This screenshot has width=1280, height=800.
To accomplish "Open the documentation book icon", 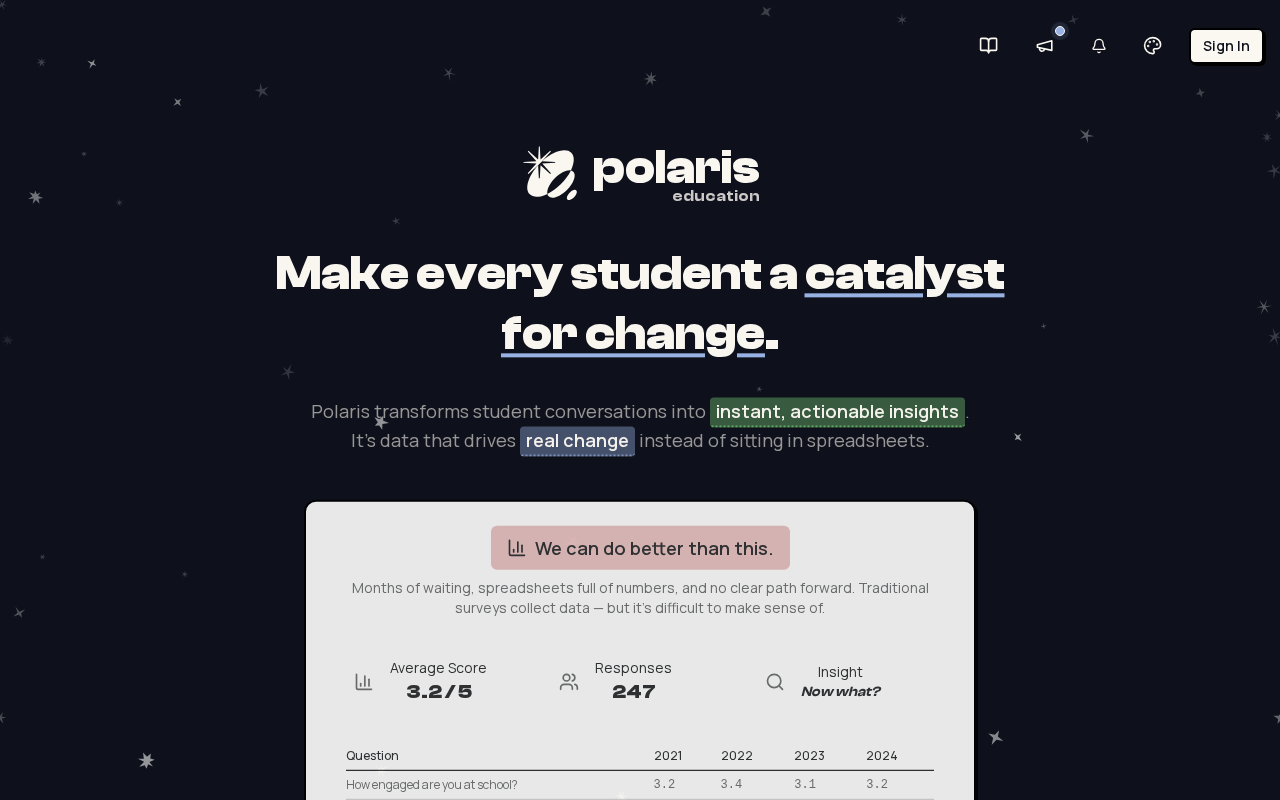I will click(988, 46).
